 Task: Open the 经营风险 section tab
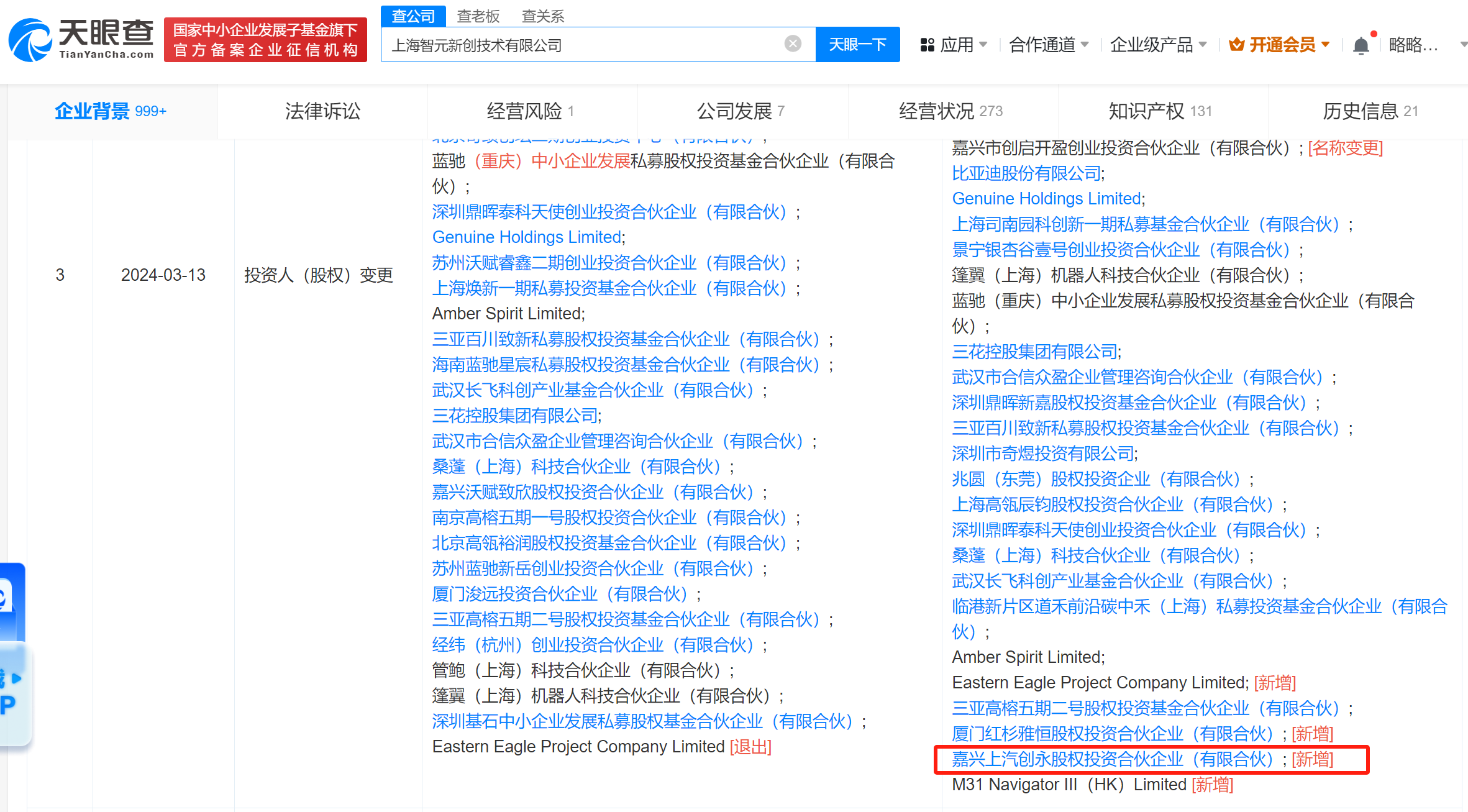click(530, 111)
